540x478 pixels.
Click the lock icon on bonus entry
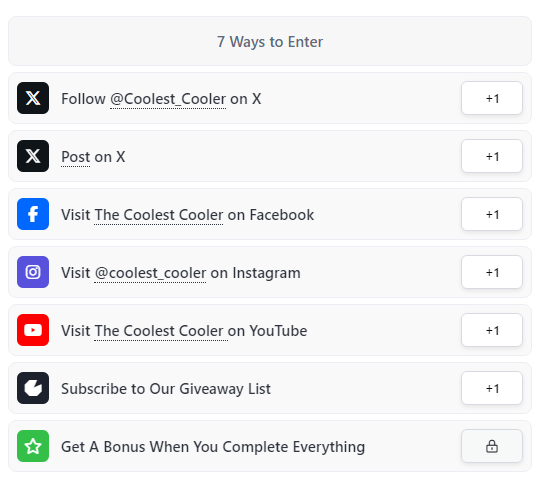pos(492,446)
